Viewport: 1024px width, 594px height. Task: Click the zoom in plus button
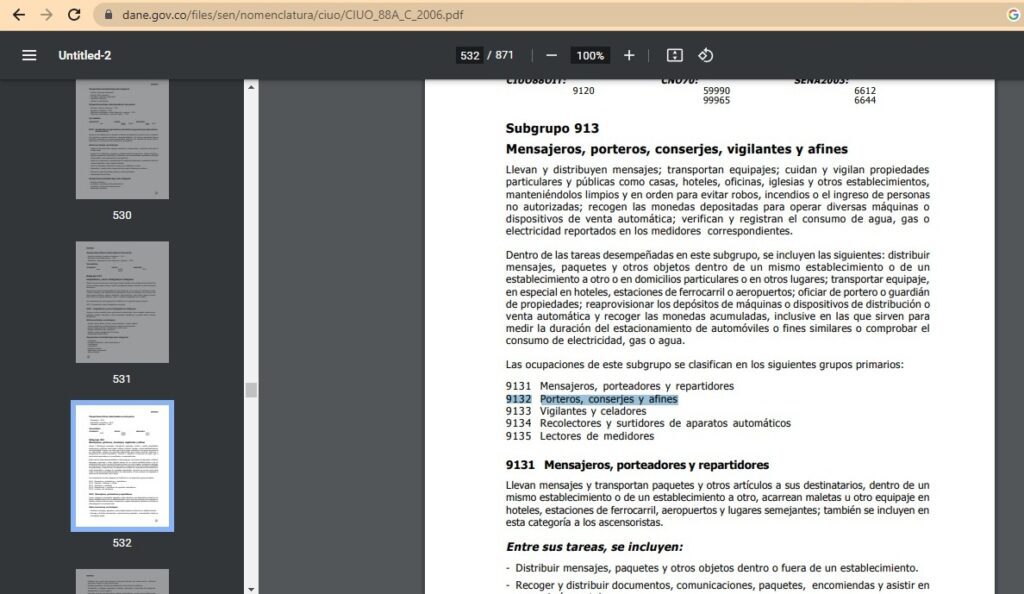(x=629, y=55)
